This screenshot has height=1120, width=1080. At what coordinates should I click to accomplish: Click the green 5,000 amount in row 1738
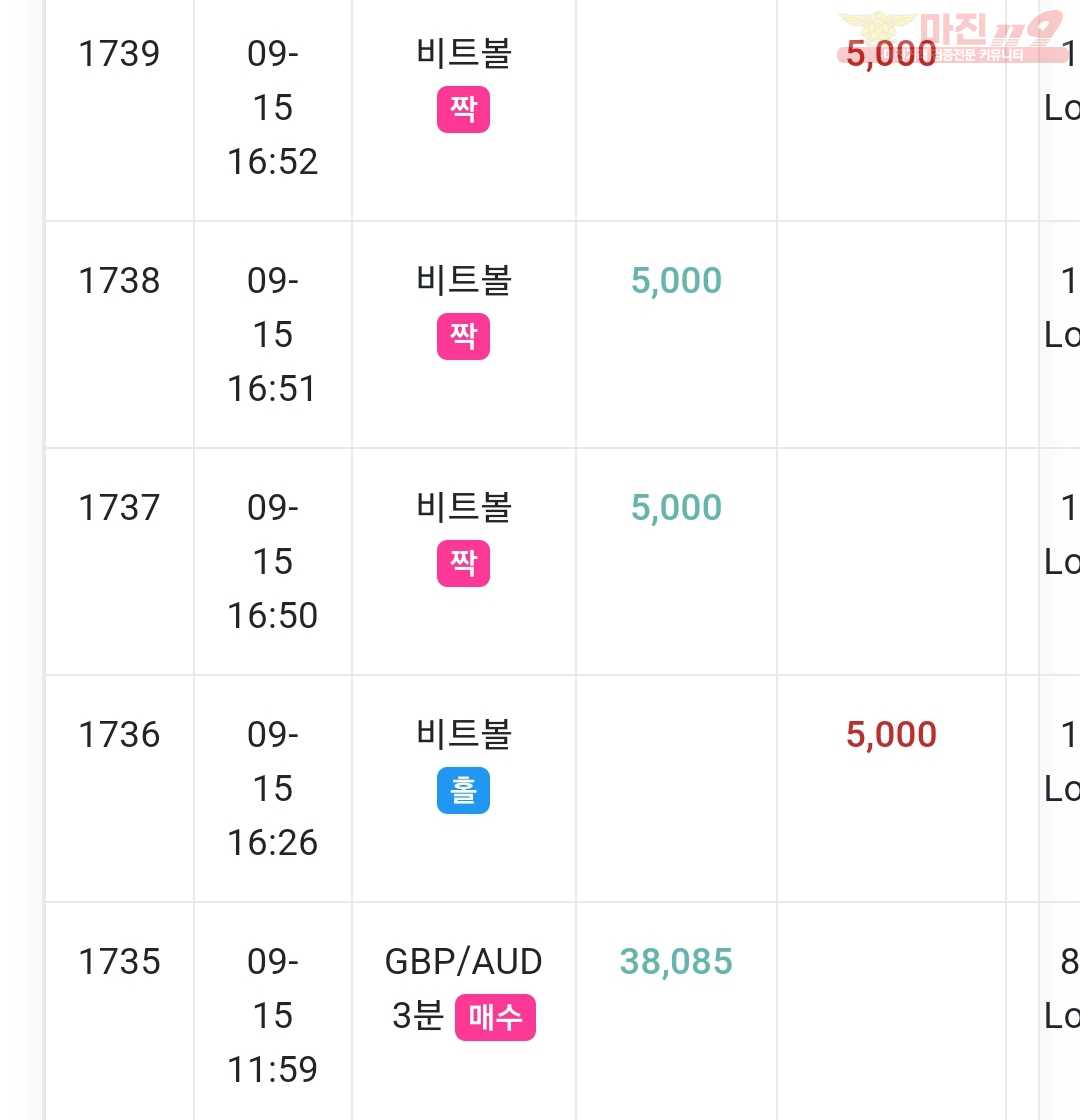(676, 281)
